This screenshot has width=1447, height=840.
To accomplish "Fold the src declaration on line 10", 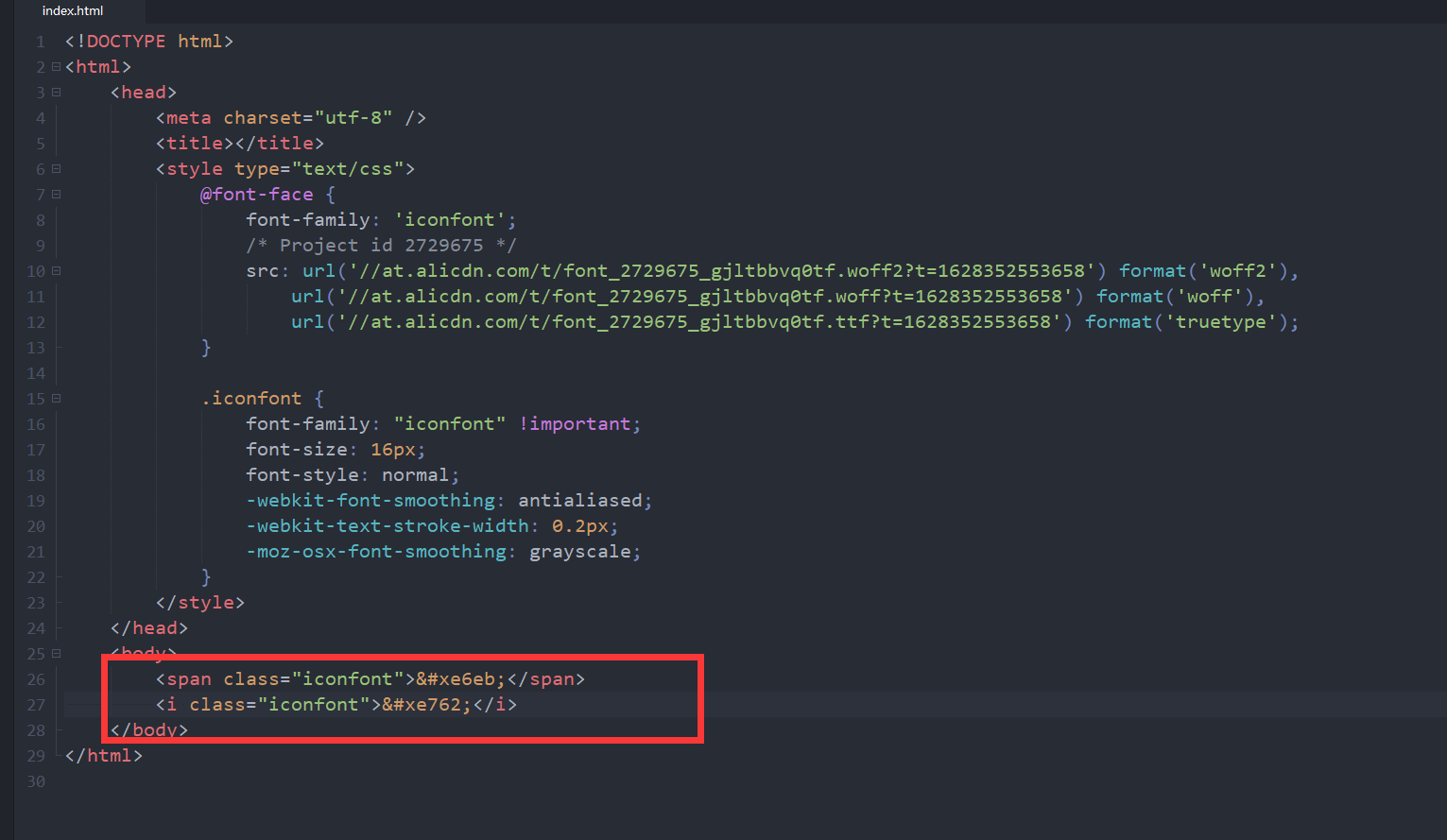I will [56, 271].
